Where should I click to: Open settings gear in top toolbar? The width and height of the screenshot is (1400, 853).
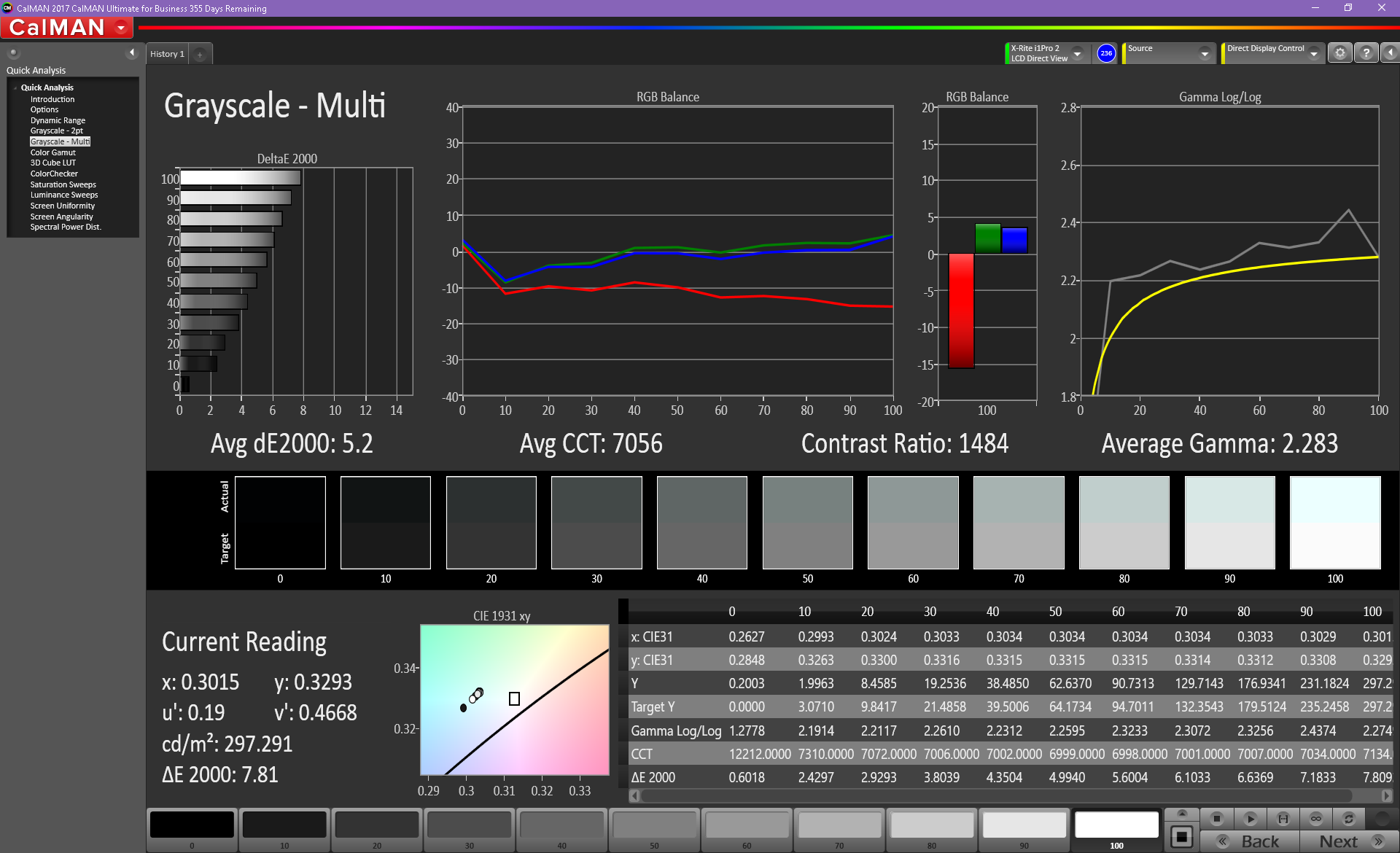1339,53
